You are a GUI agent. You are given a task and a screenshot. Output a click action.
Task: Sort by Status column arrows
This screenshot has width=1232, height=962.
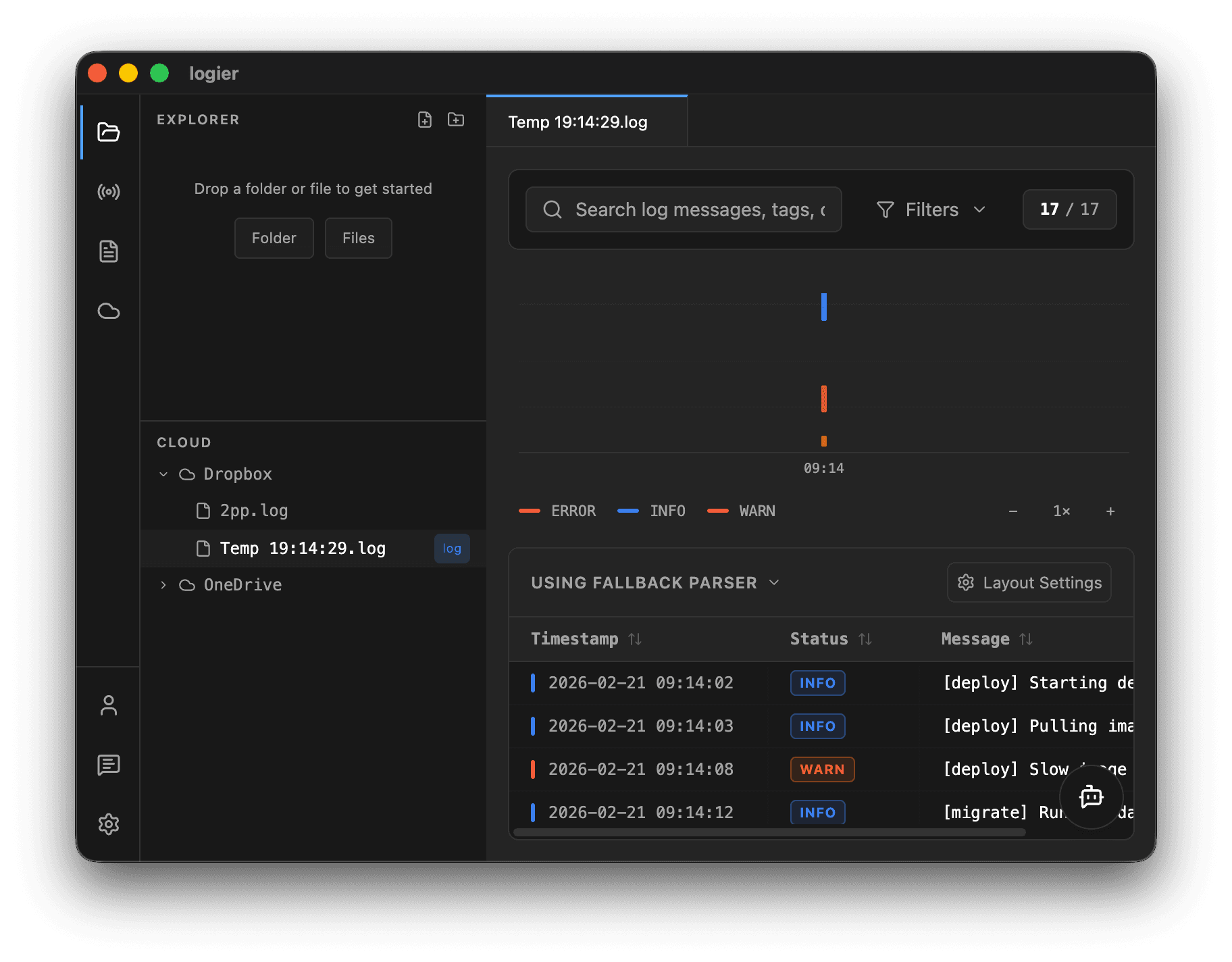click(865, 639)
